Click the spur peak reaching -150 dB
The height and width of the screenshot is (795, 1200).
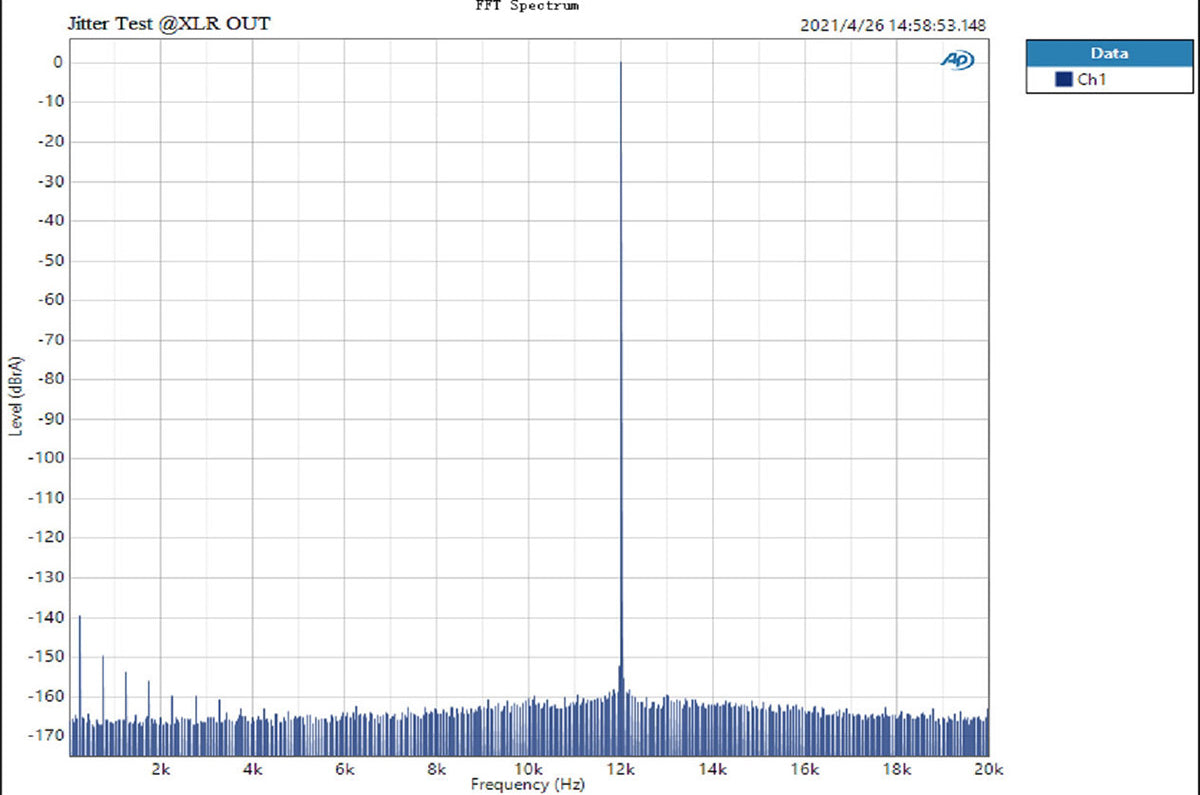coord(103,657)
